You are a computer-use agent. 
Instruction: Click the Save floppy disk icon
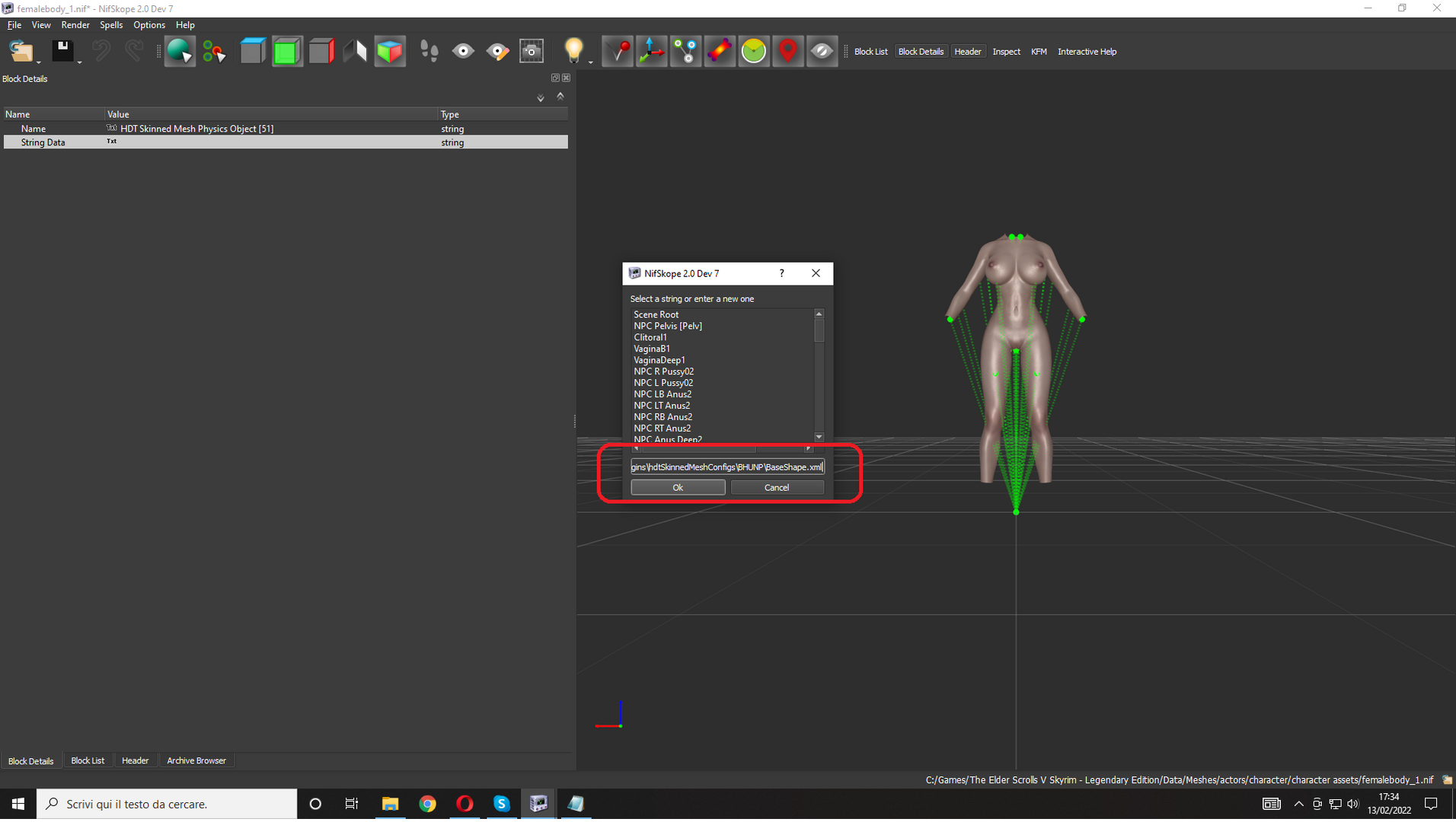coord(62,51)
